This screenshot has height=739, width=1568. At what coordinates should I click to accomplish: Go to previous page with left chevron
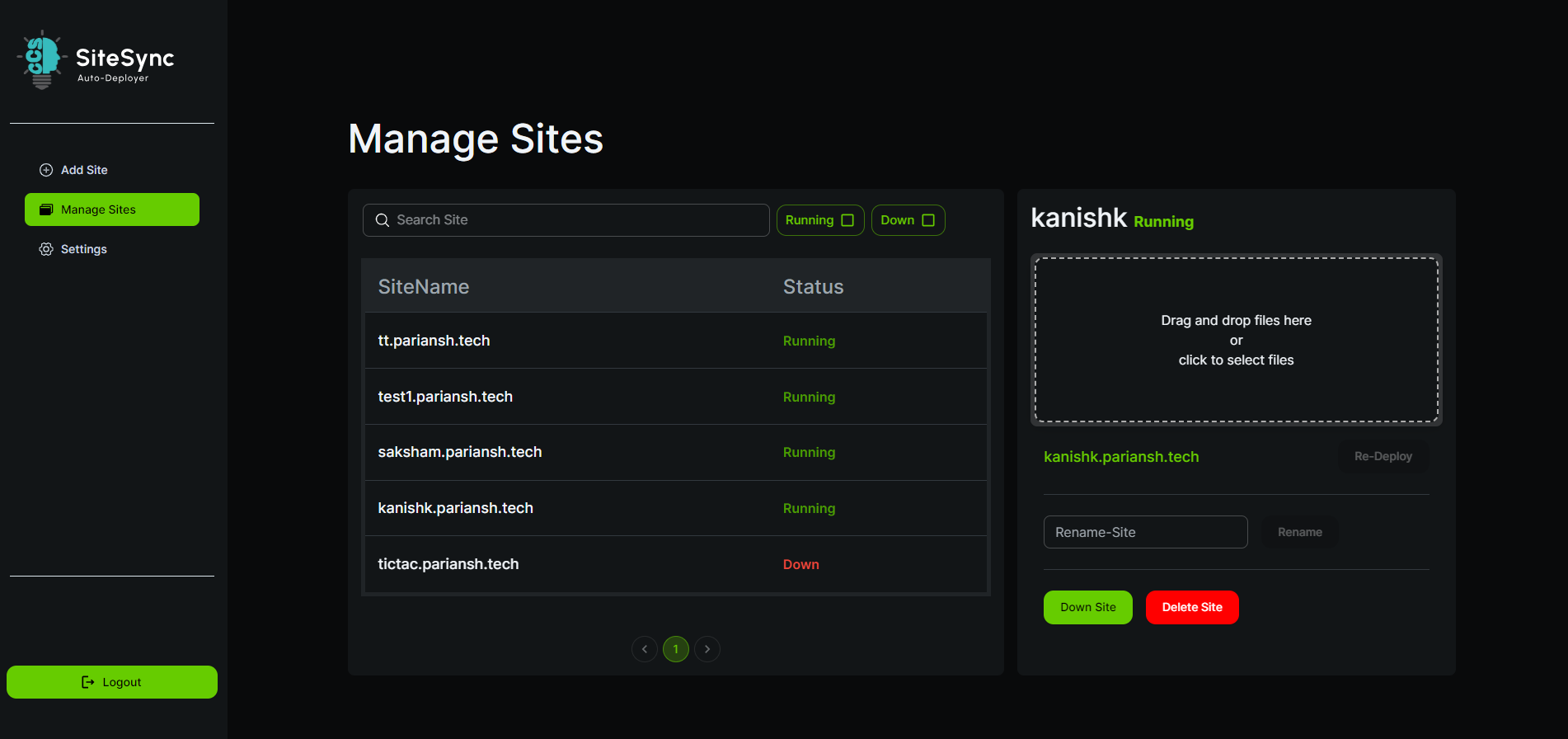(x=645, y=649)
